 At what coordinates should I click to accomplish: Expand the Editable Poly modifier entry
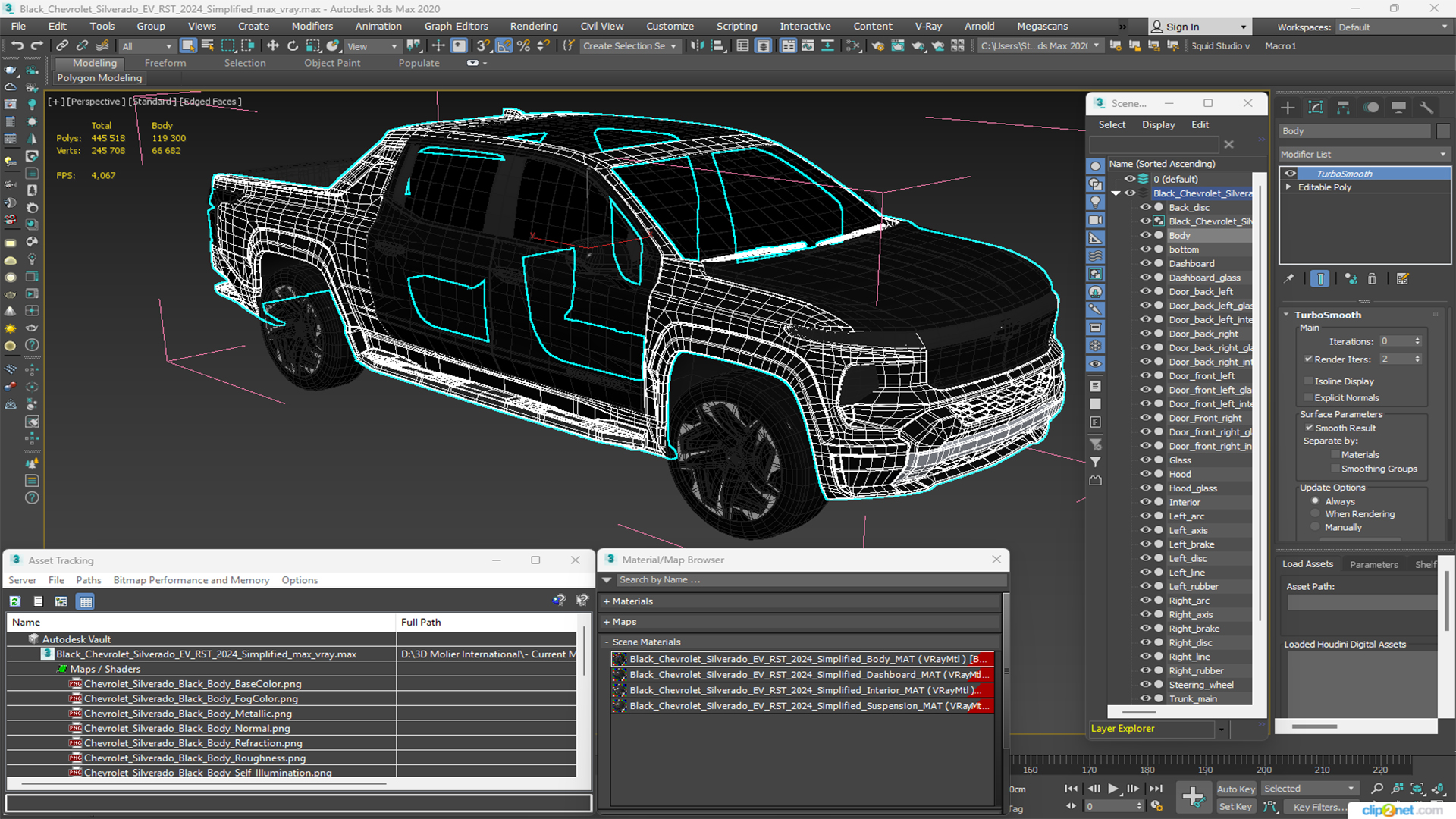coord(1288,187)
